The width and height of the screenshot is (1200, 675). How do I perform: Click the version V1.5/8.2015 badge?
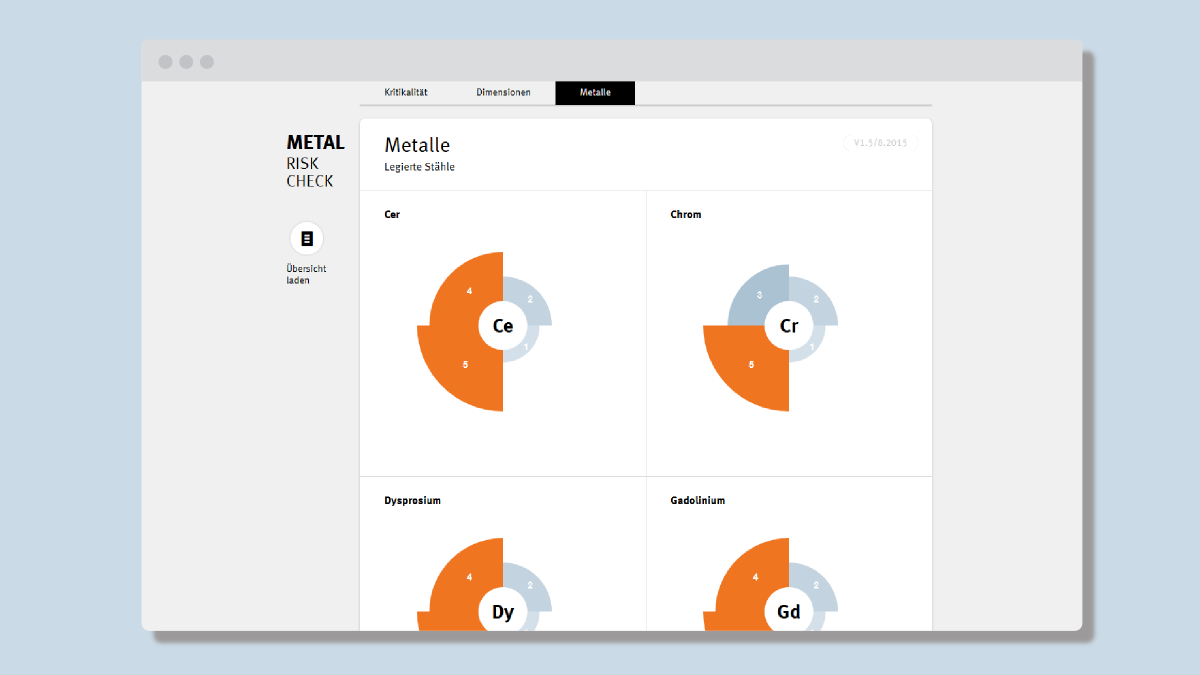[880, 144]
